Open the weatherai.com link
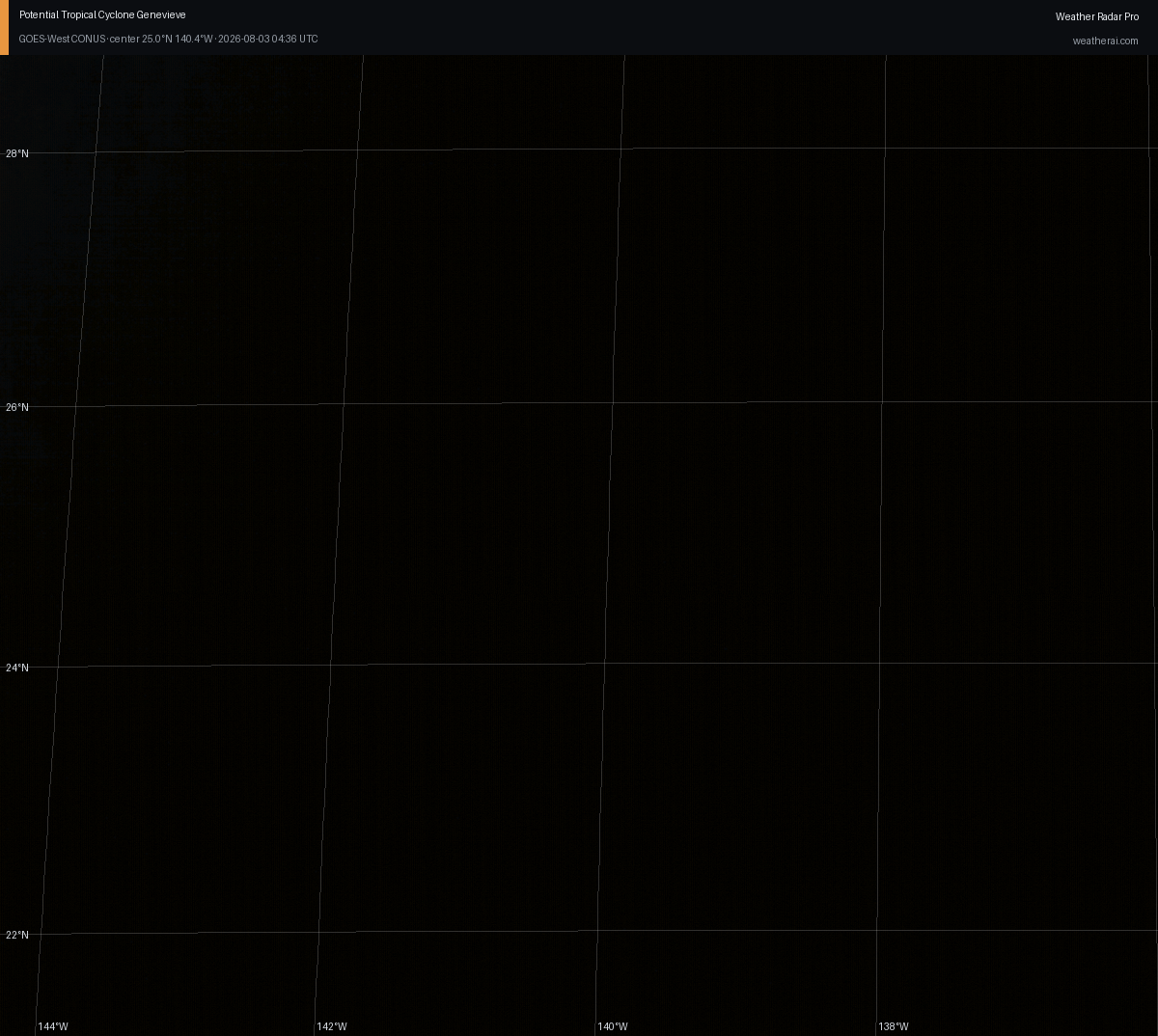This screenshot has height=1036, width=1158. pyautogui.click(x=1106, y=41)
